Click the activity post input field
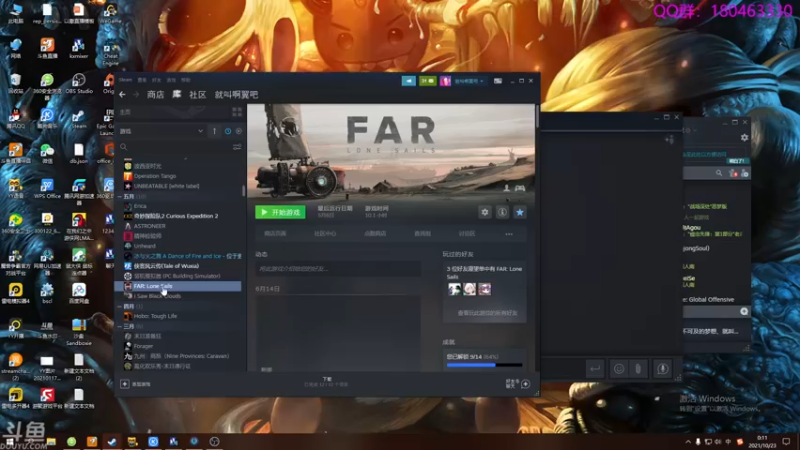 tap(338, 268)
